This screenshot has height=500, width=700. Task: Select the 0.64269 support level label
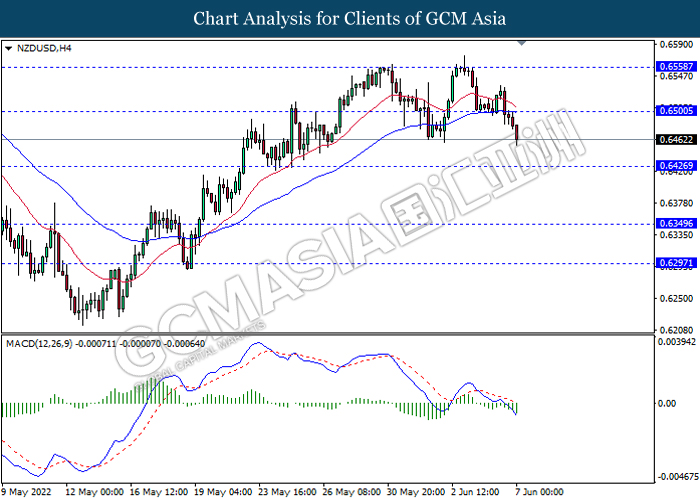[x=677, y=166]
